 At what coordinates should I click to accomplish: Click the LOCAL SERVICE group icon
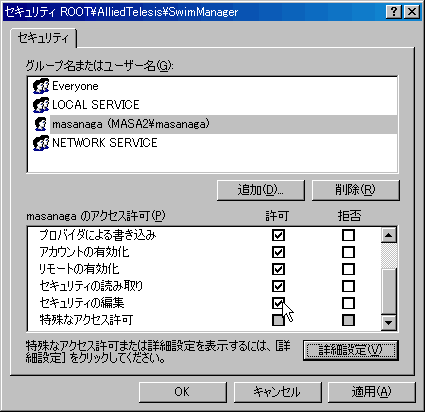click(x=41, y=105)
